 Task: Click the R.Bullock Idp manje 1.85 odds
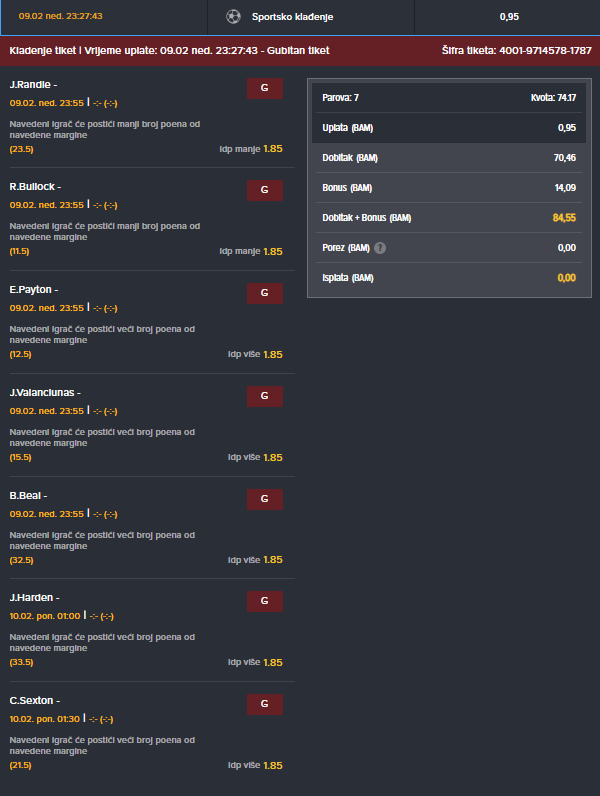pos(251,251)
